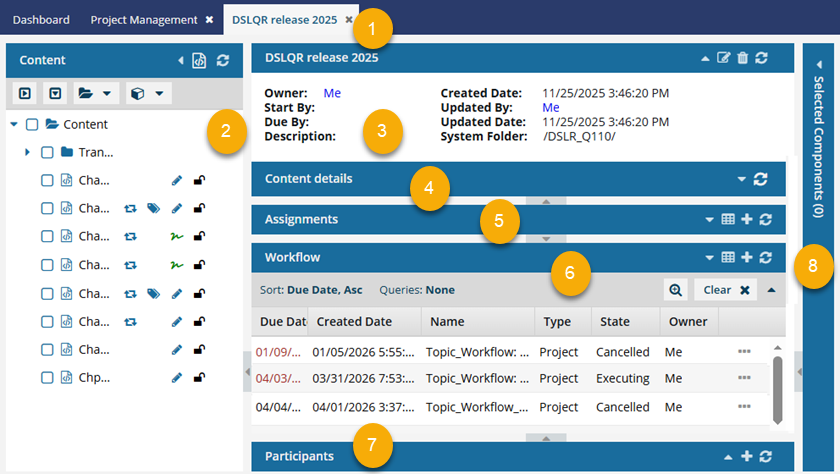Open actions menu for Executing workflow row
This screenshot has height=474, width=840.
pos(744,378)
